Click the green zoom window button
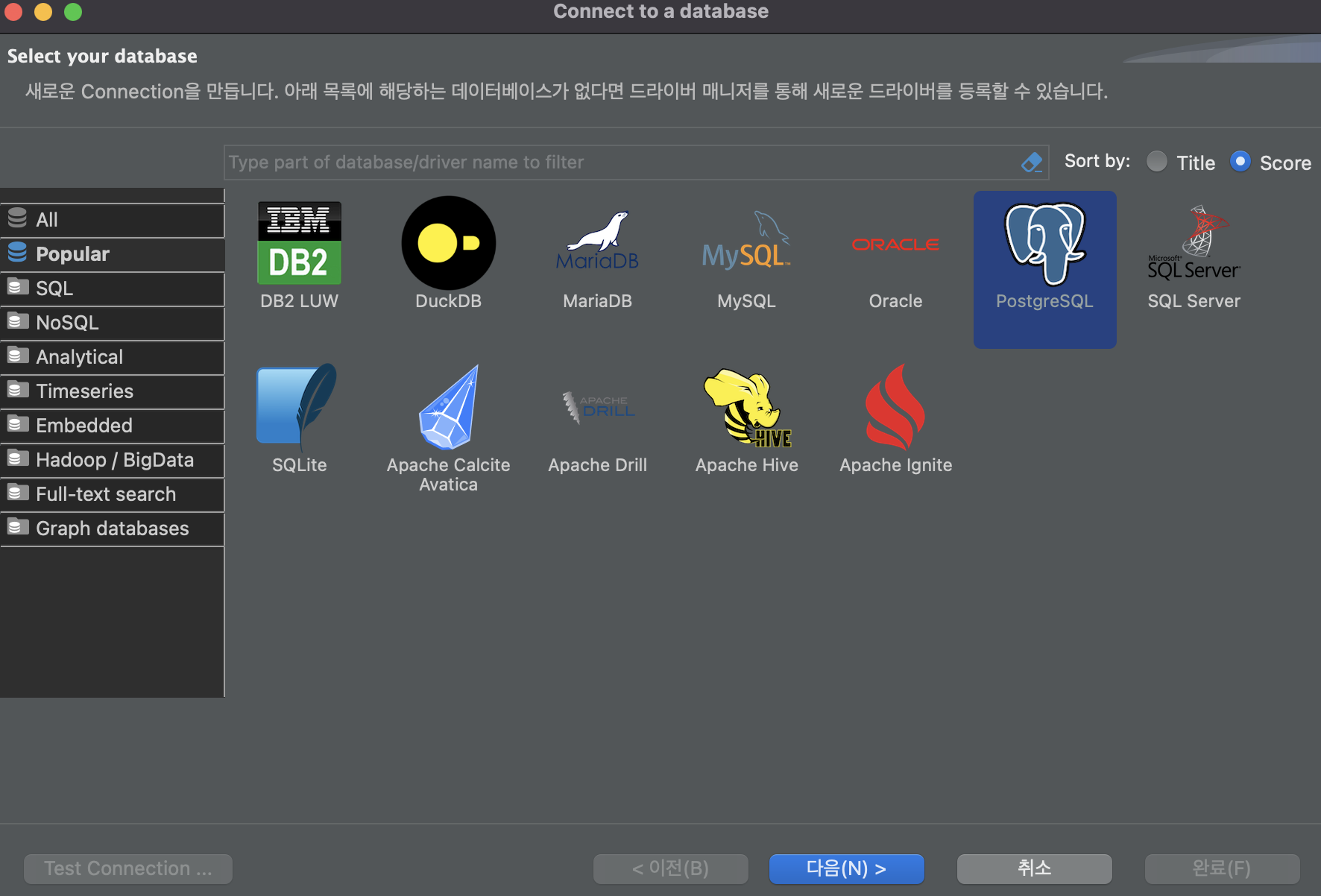1321x896 pixels. click(73, 12)
